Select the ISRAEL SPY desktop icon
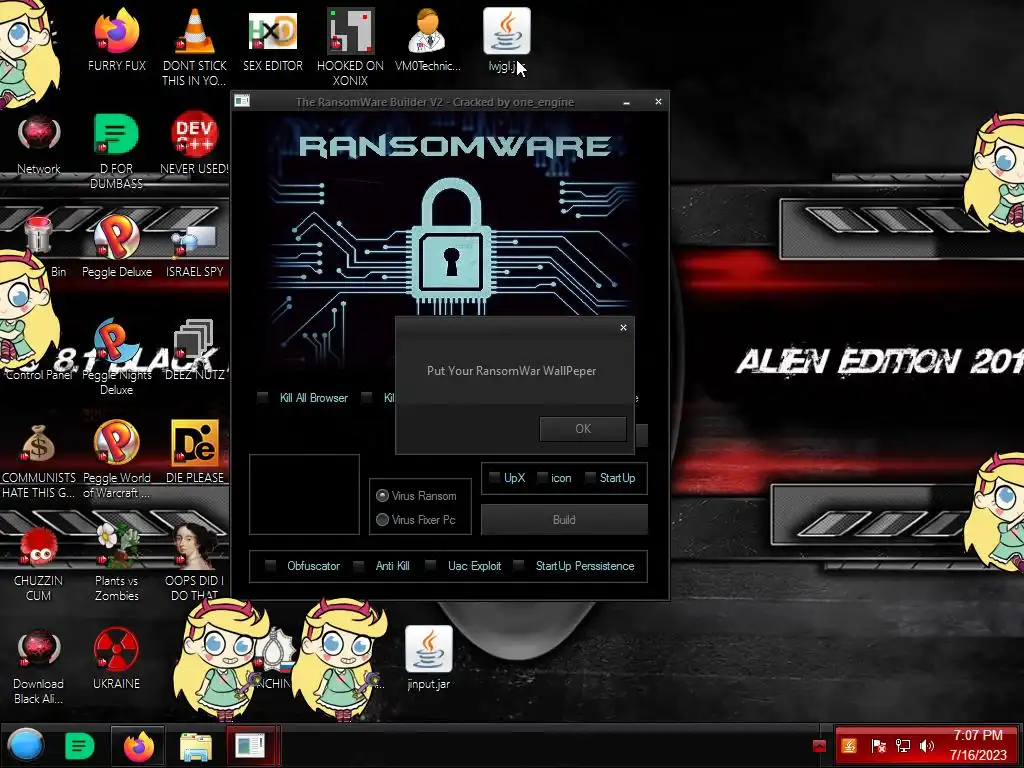1024x768 pixels. click(195, 247)
